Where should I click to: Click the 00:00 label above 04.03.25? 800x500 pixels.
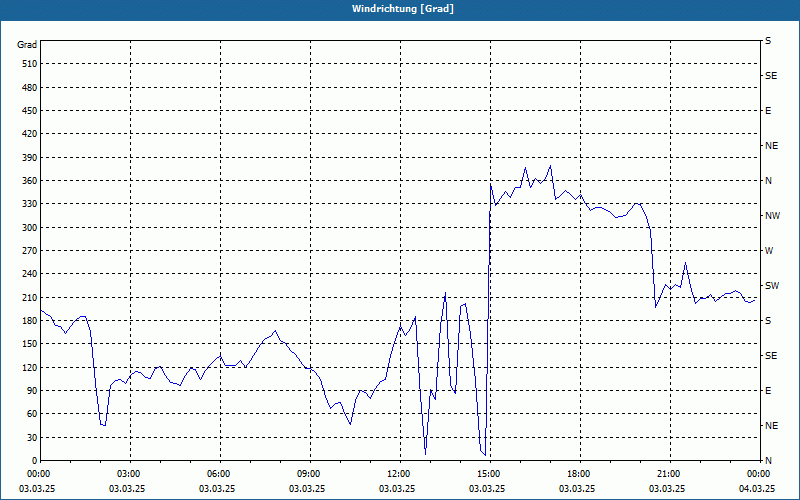click(x=759, y=474)
